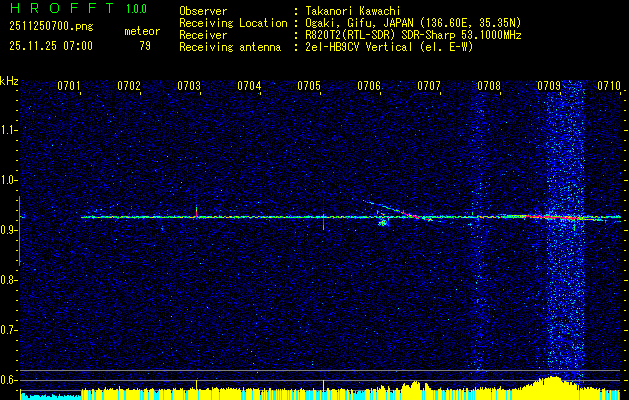
Task: Select the filename 2511250700.png
Action: click(51, 26)
